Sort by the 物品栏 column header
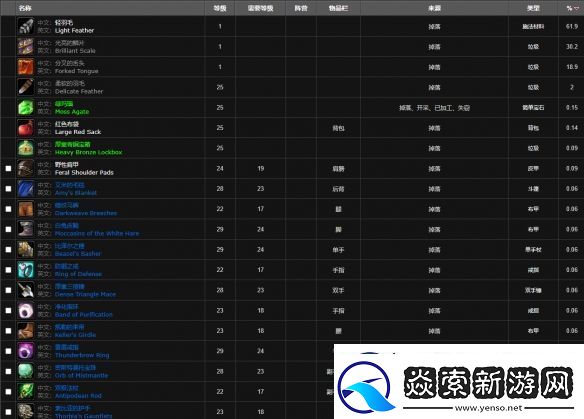Image resolution: width=584 pixels, height=419 pixels. click(x=338, y=8)
